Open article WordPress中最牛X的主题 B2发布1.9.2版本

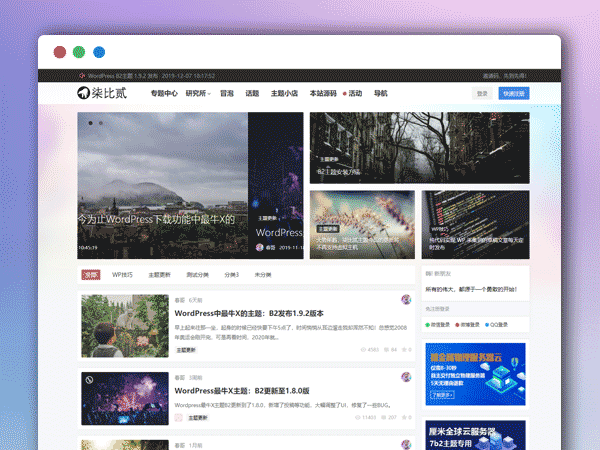(248, 314)
